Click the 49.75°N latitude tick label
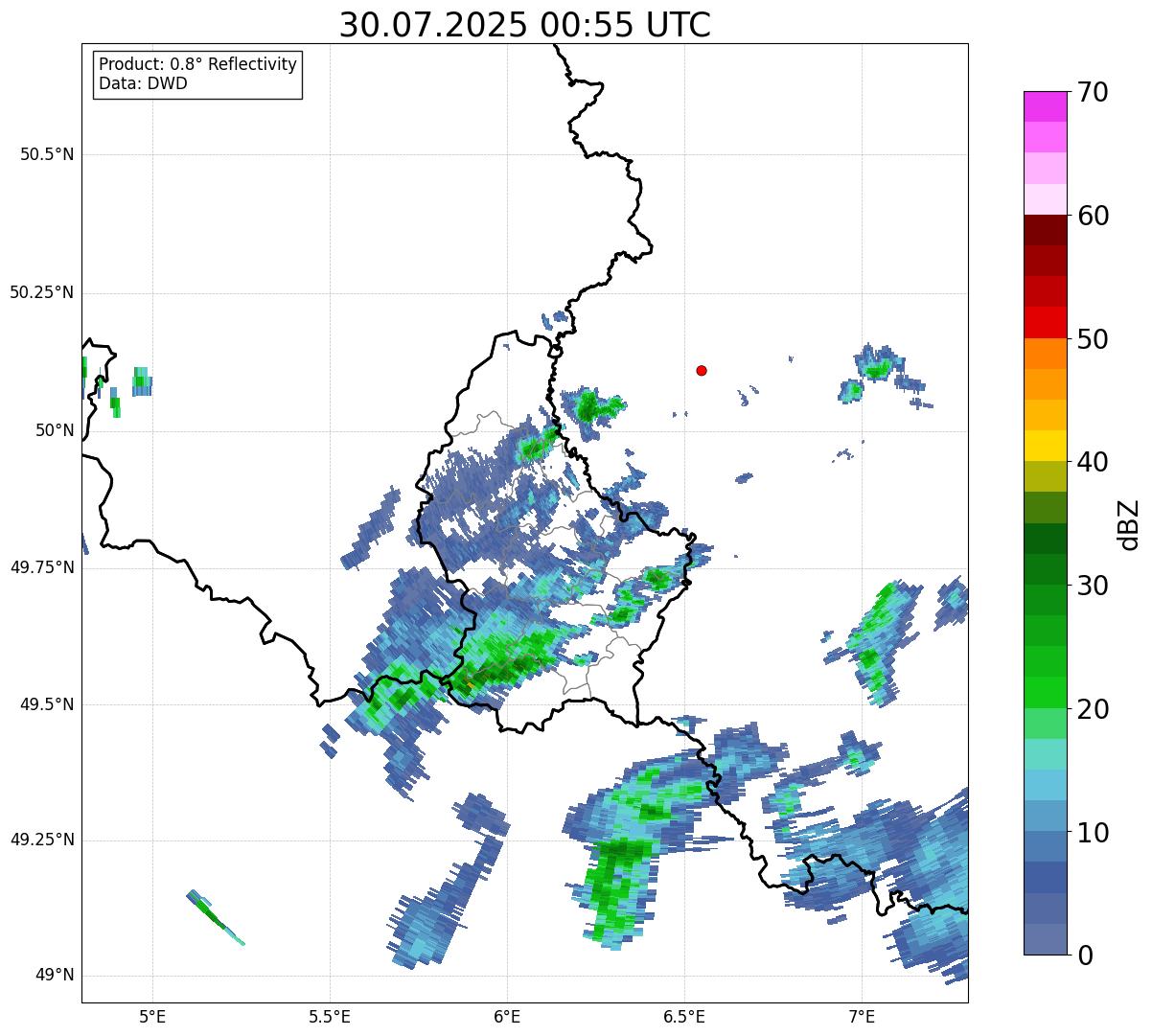Image resolution: width=1152 pixels, height=1036 pixels. click(x=42, y=567)
